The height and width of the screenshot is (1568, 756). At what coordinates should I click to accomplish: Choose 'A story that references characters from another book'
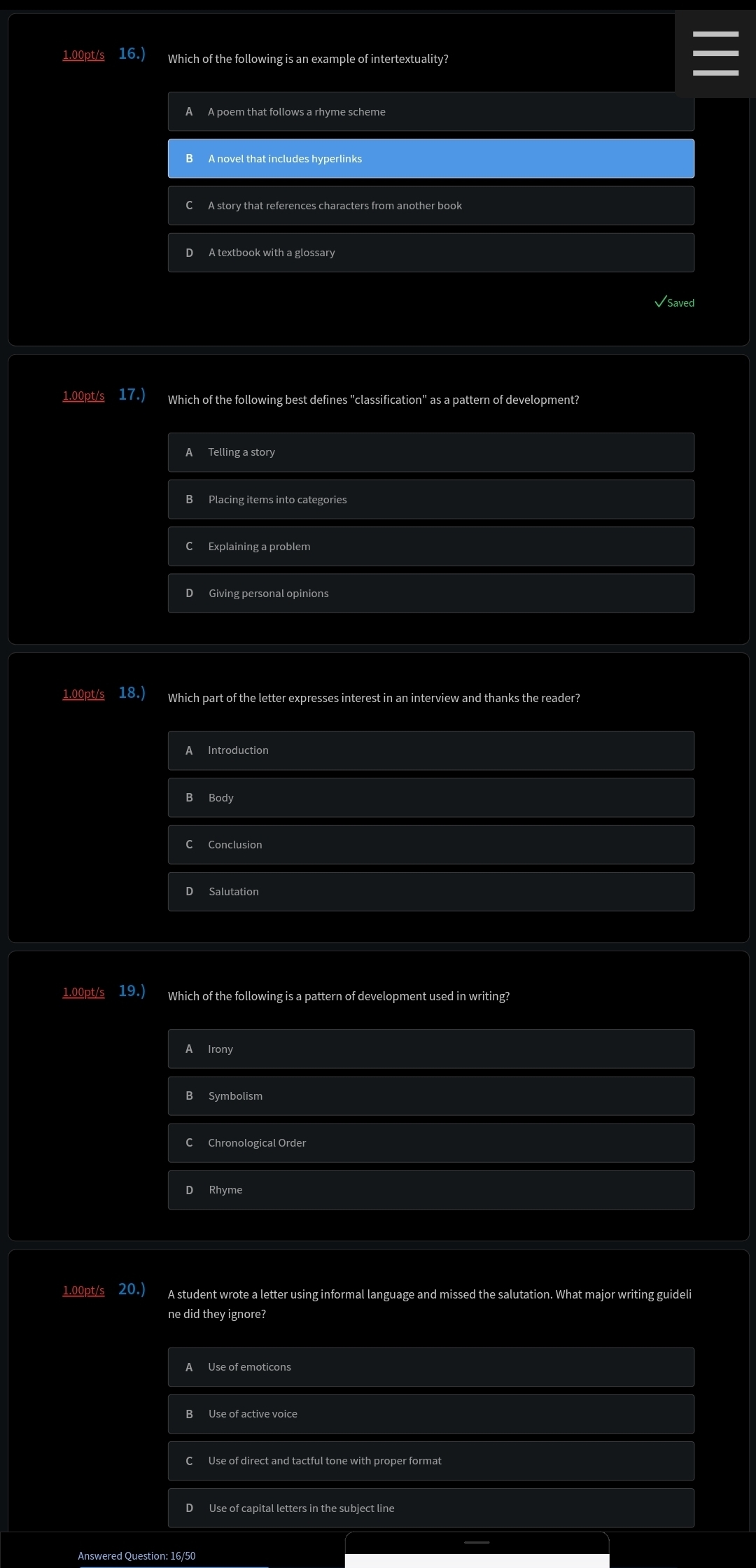click(431, 205)
